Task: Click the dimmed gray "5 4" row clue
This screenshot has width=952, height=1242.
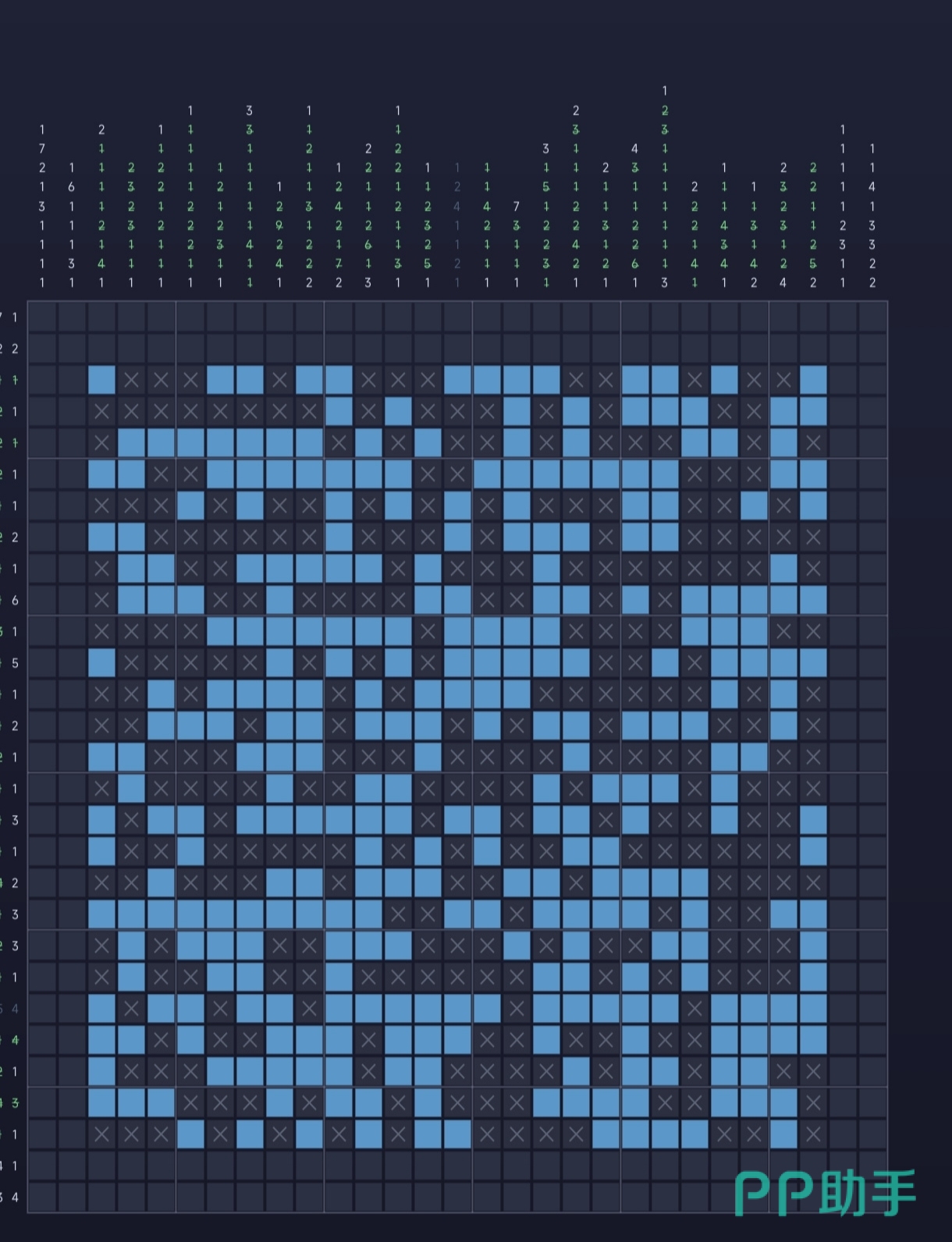Action: (9, 1009)
